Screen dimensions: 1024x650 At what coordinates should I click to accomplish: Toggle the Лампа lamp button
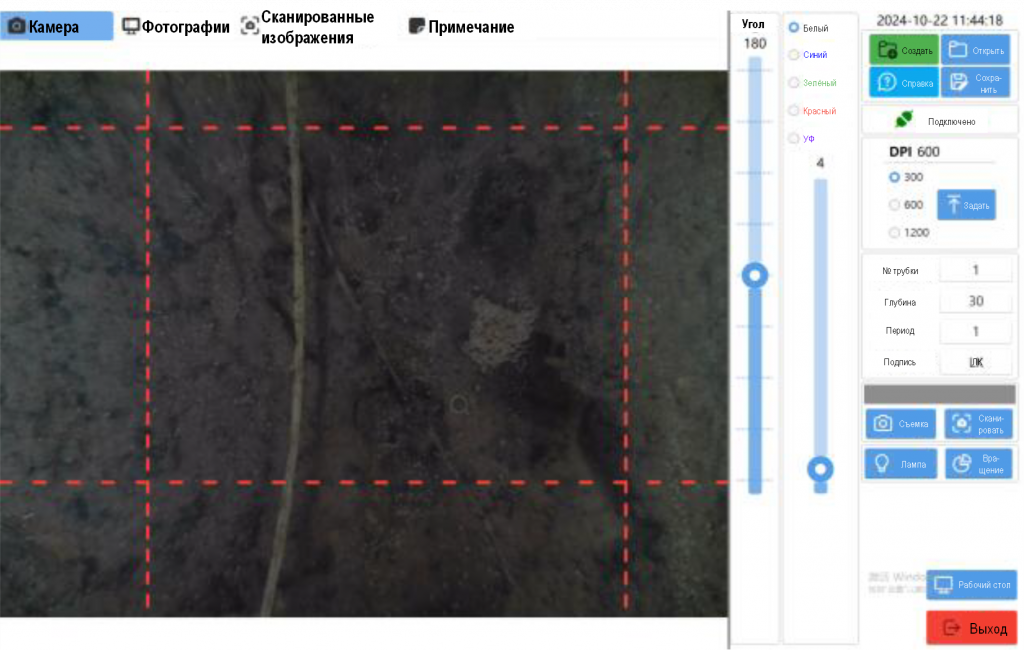[x=901, y=464]
